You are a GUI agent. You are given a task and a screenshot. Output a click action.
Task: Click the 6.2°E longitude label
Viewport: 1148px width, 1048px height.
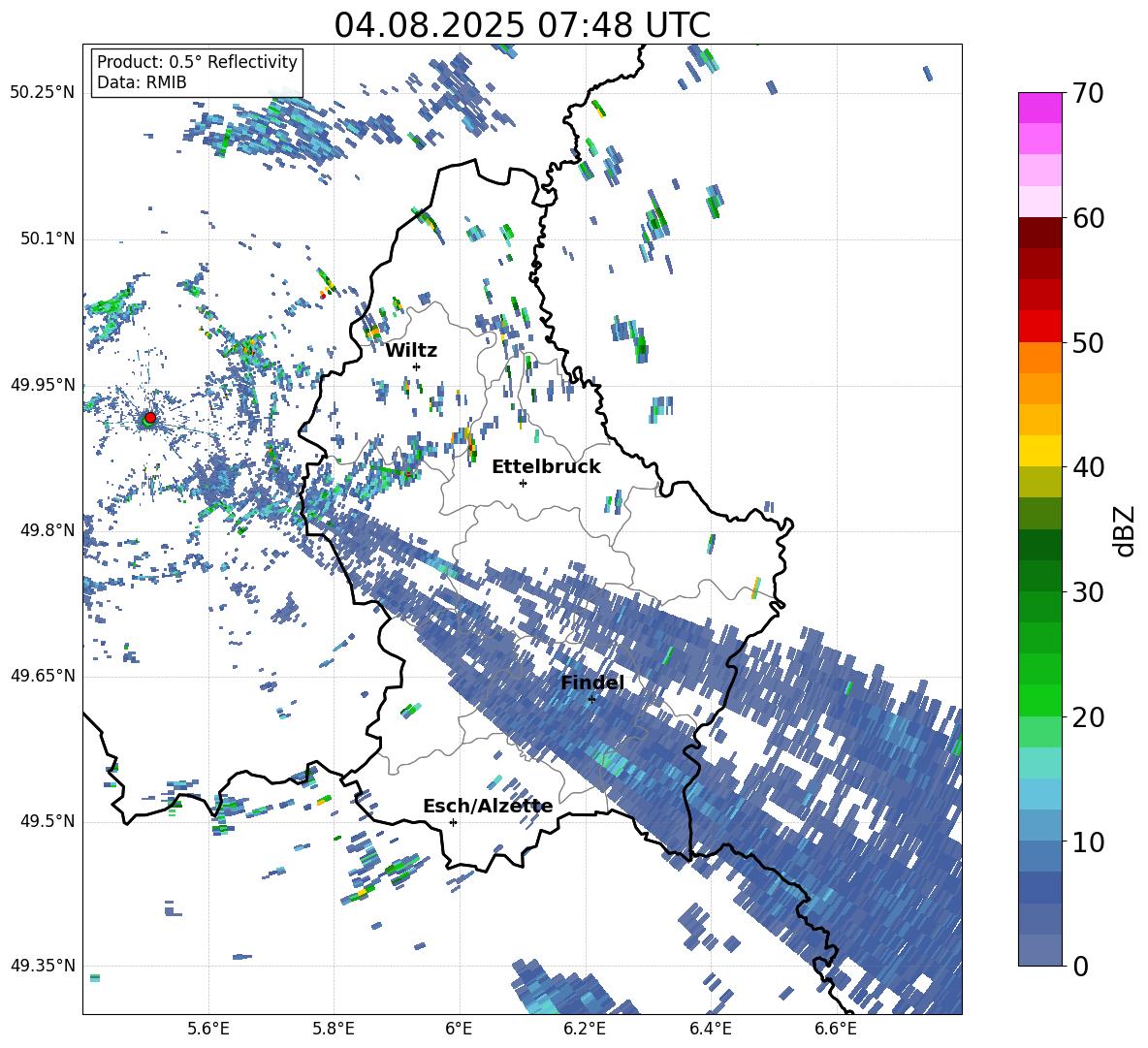(x=585, y=1029)
